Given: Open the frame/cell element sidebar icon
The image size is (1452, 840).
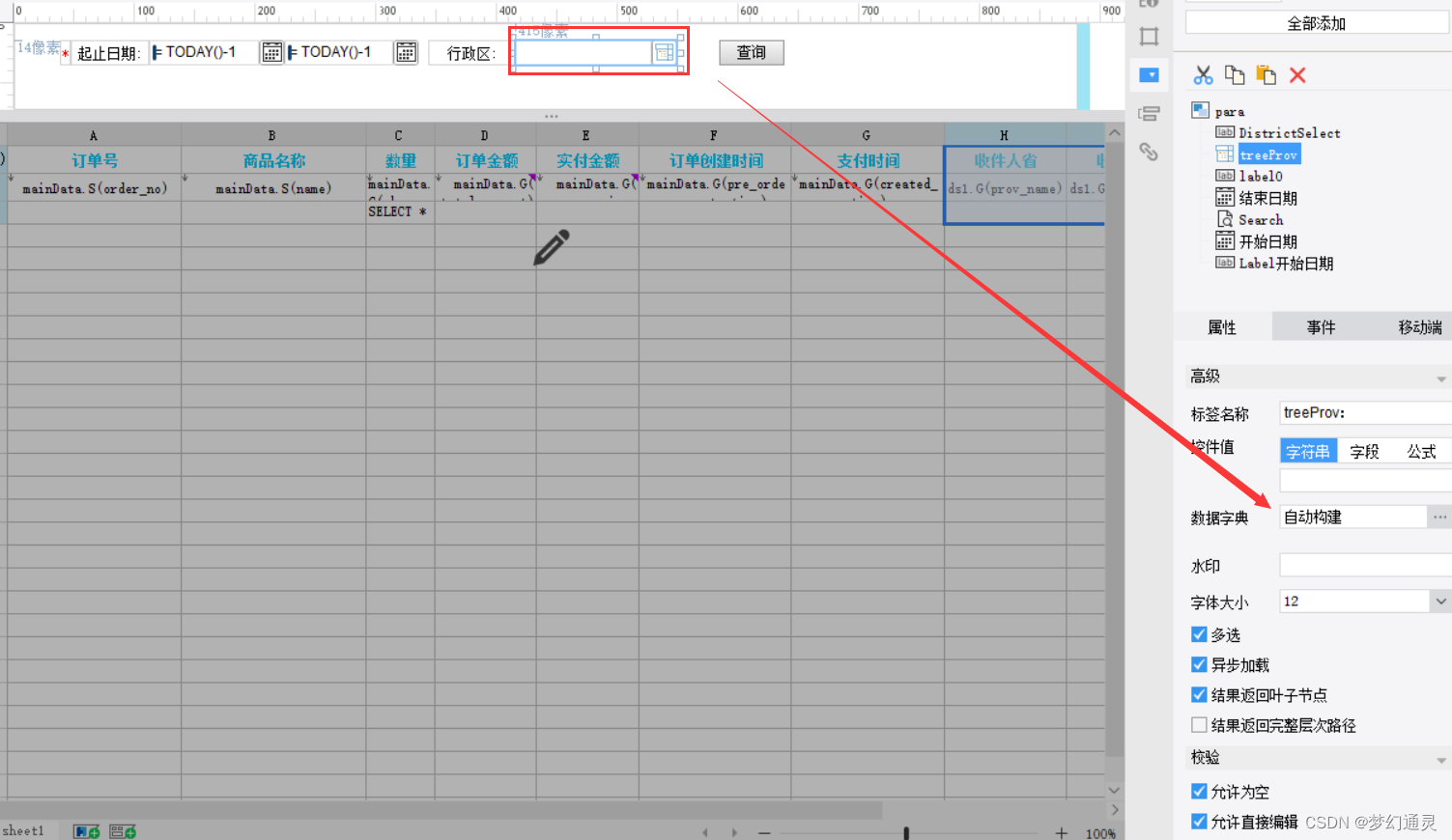Looking at the screenshot, I should [1149, 37].
